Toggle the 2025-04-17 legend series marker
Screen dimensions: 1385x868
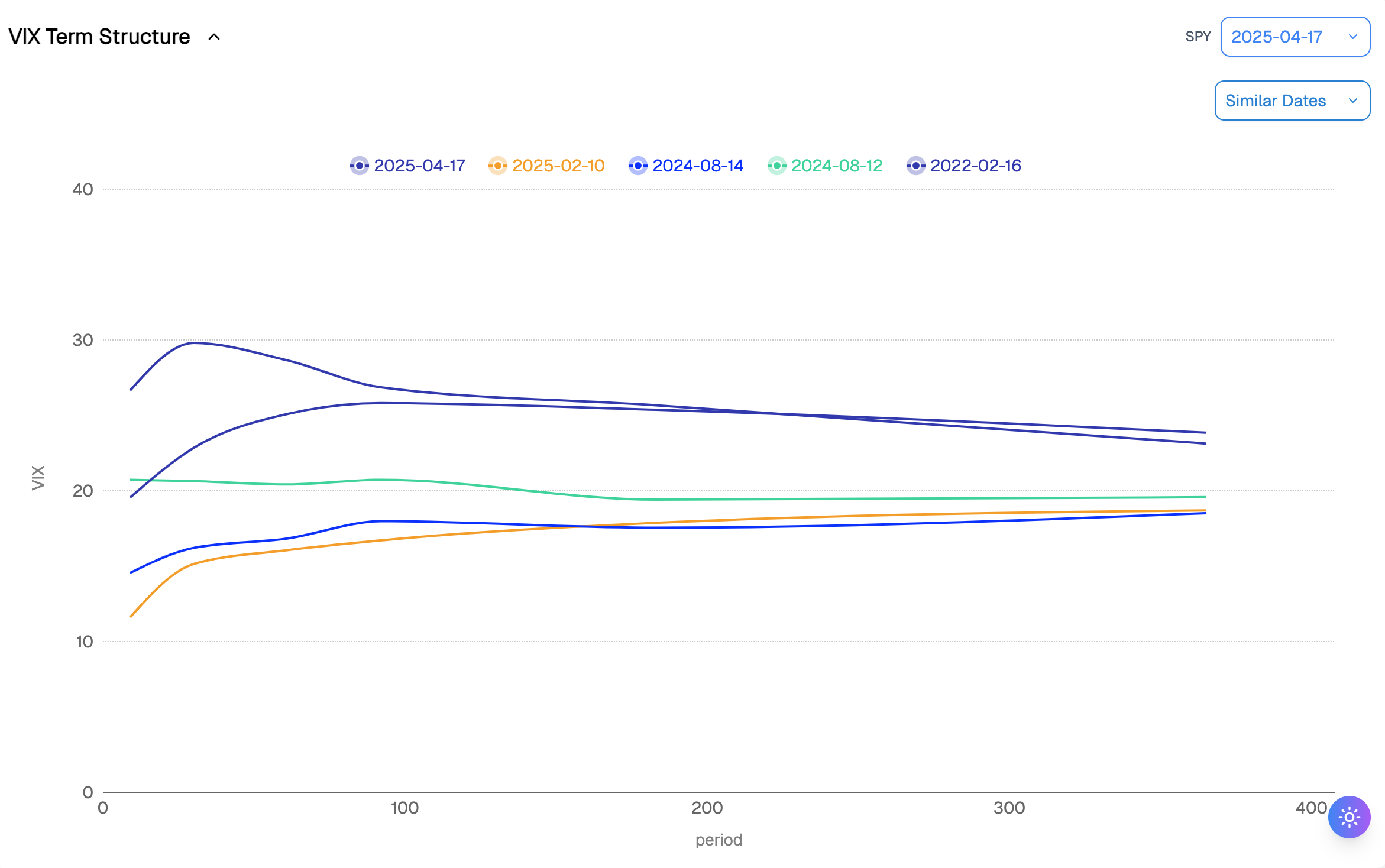[359, 166]
